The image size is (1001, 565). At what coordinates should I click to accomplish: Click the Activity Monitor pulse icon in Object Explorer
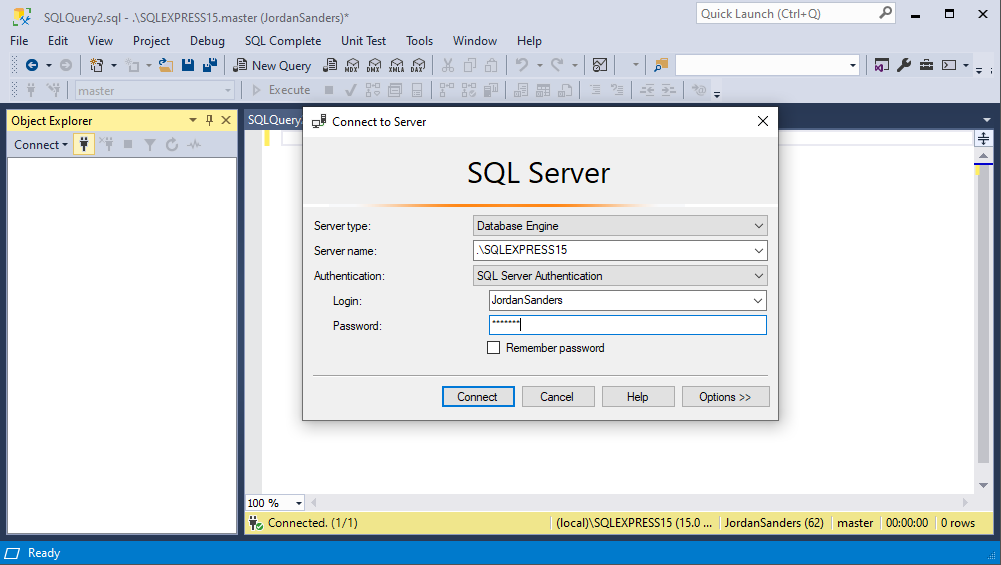click(x=194, y=145)
